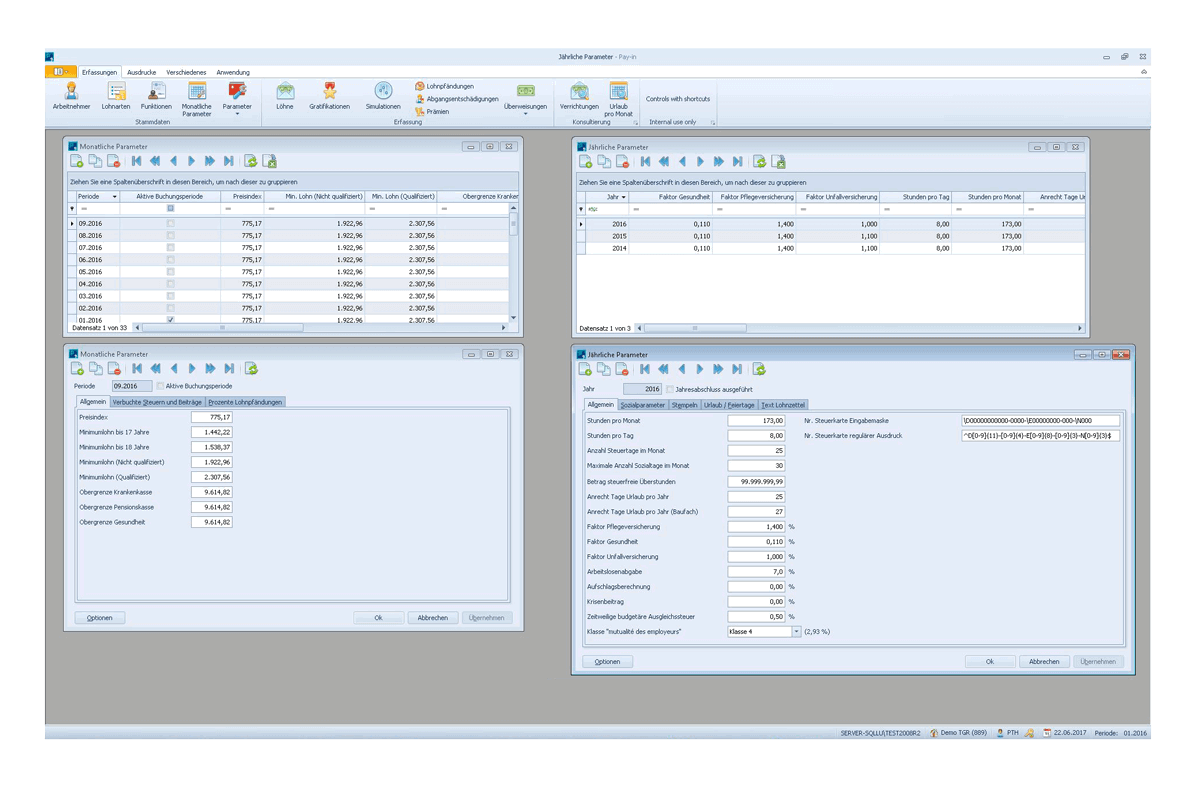Click the Funktionen ribbon icon
Viewport: 1200px width, 787px height.
(156, 98)
